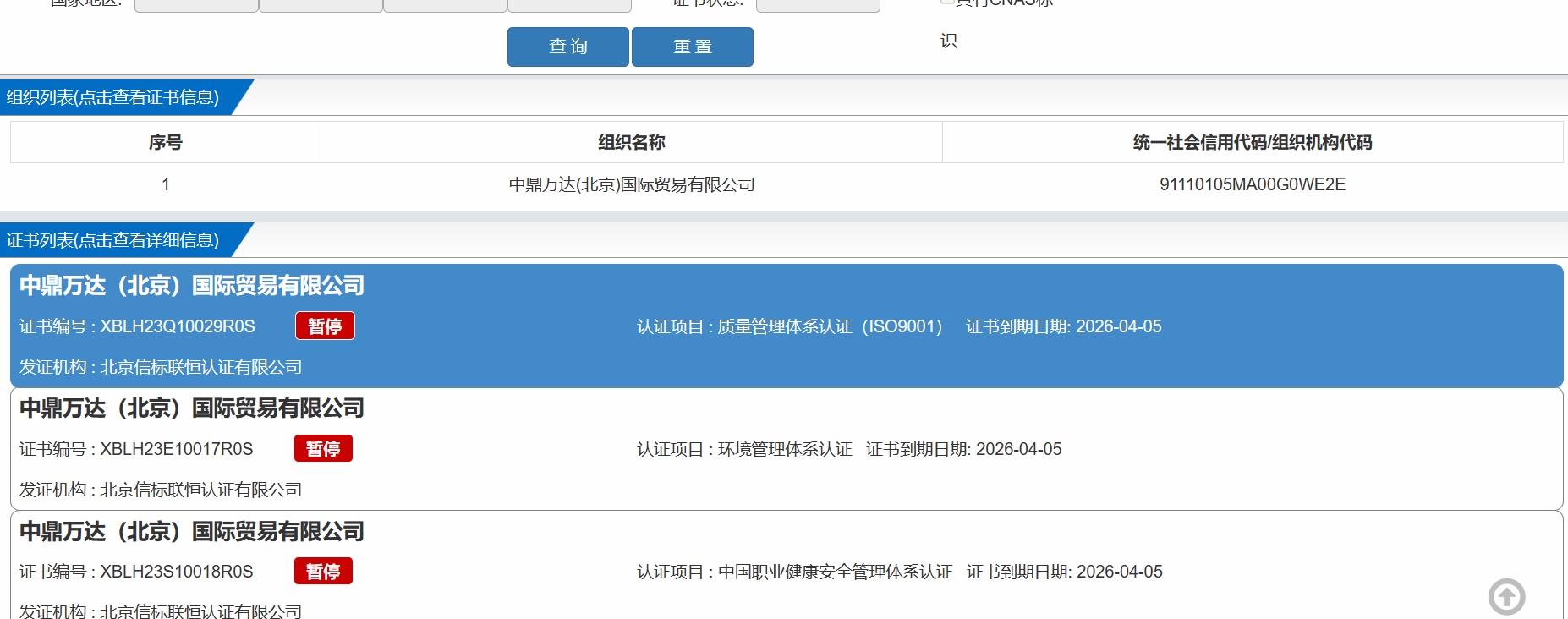
Task: Click the 统一社会信用代码/组织机构代码 column header
Action: (x=1253, y=142)
